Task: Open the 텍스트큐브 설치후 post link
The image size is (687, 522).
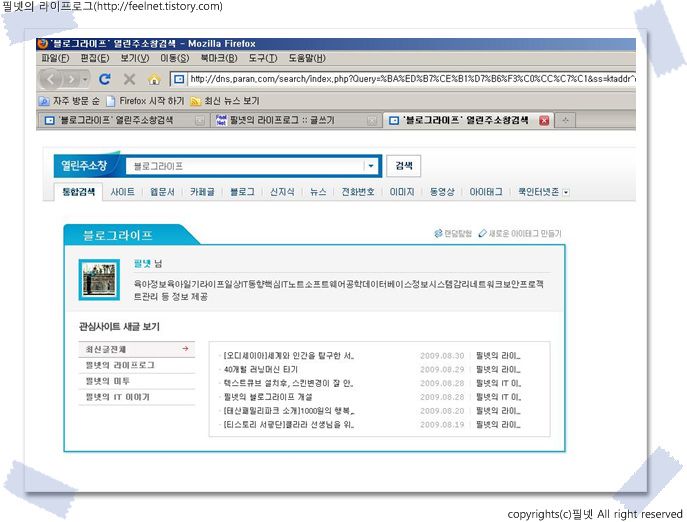Action: pyautogui.click(x=288, y=384)
